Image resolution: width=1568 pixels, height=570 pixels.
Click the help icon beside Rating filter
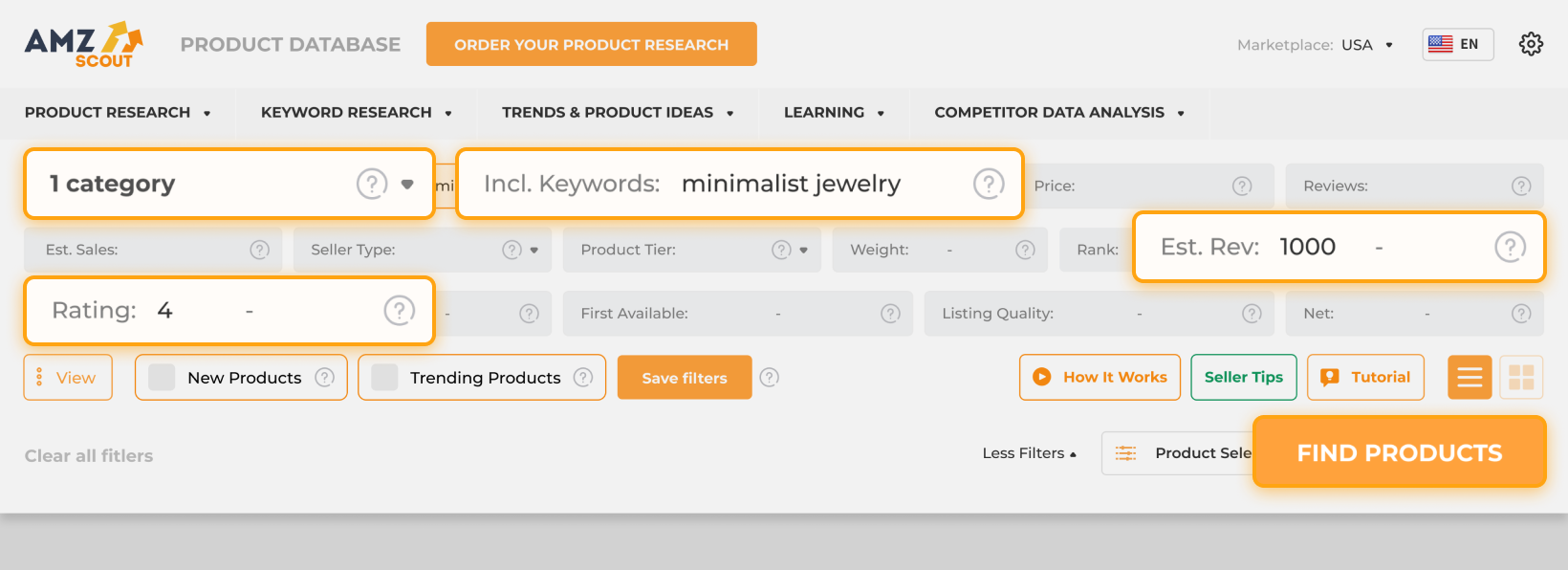point(400,310)
